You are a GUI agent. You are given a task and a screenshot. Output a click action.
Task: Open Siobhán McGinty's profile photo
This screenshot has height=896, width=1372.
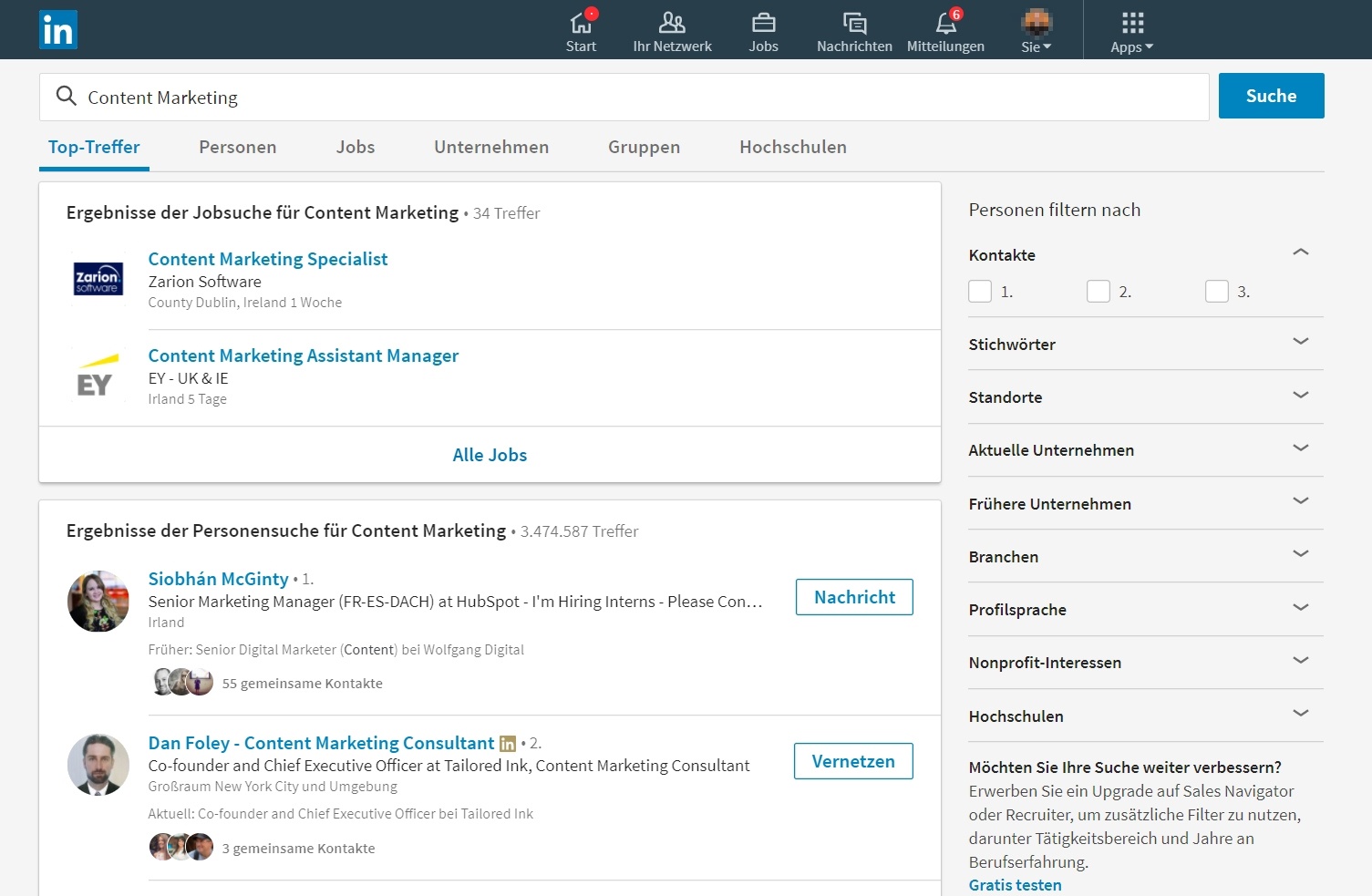(x=98, y=601)
